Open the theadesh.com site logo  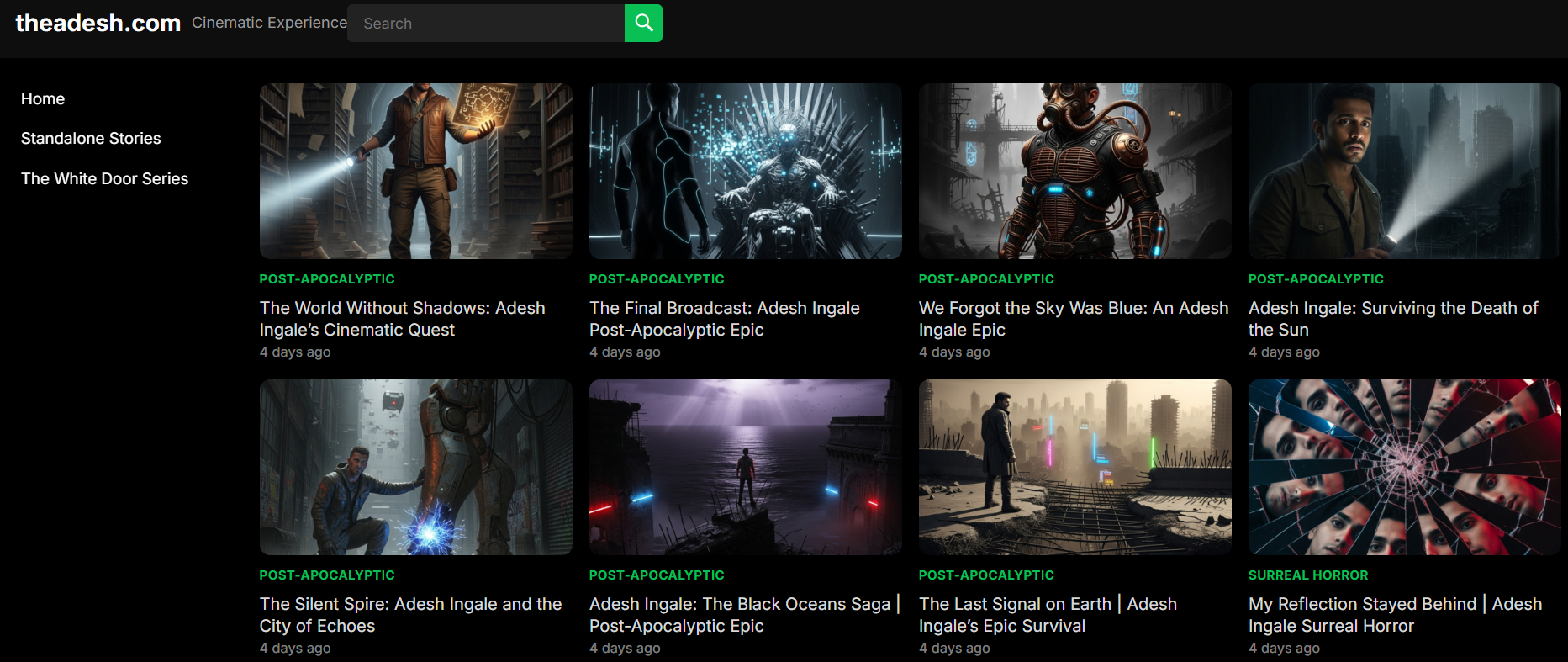click(x=98, y=23)
